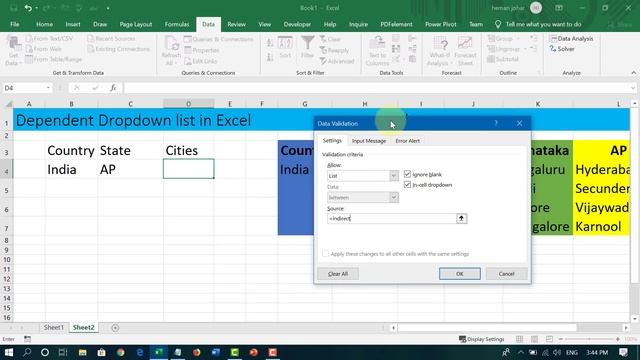Open the action center notification icon

point(623,352)
